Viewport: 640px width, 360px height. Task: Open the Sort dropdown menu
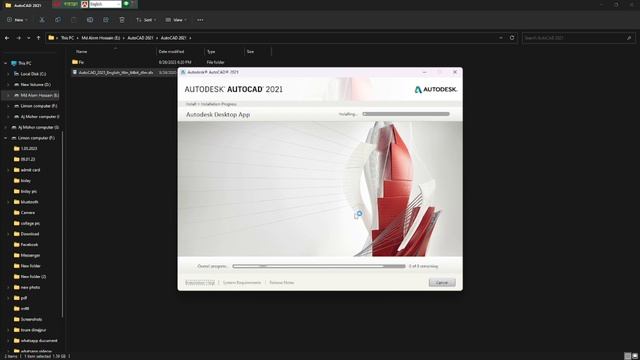pyautogui.click(x=146, y=20)
